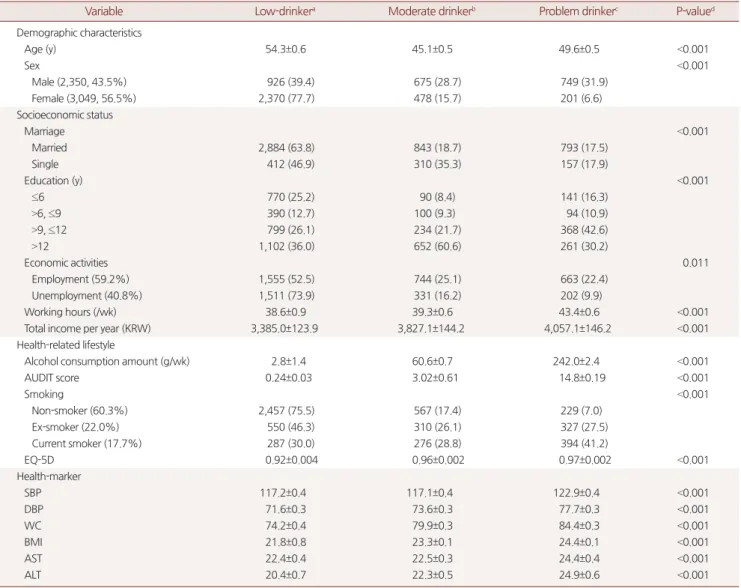This screenshot has width=741, height=588.
Task: Click the "ALT" row label
Action: 33,575
